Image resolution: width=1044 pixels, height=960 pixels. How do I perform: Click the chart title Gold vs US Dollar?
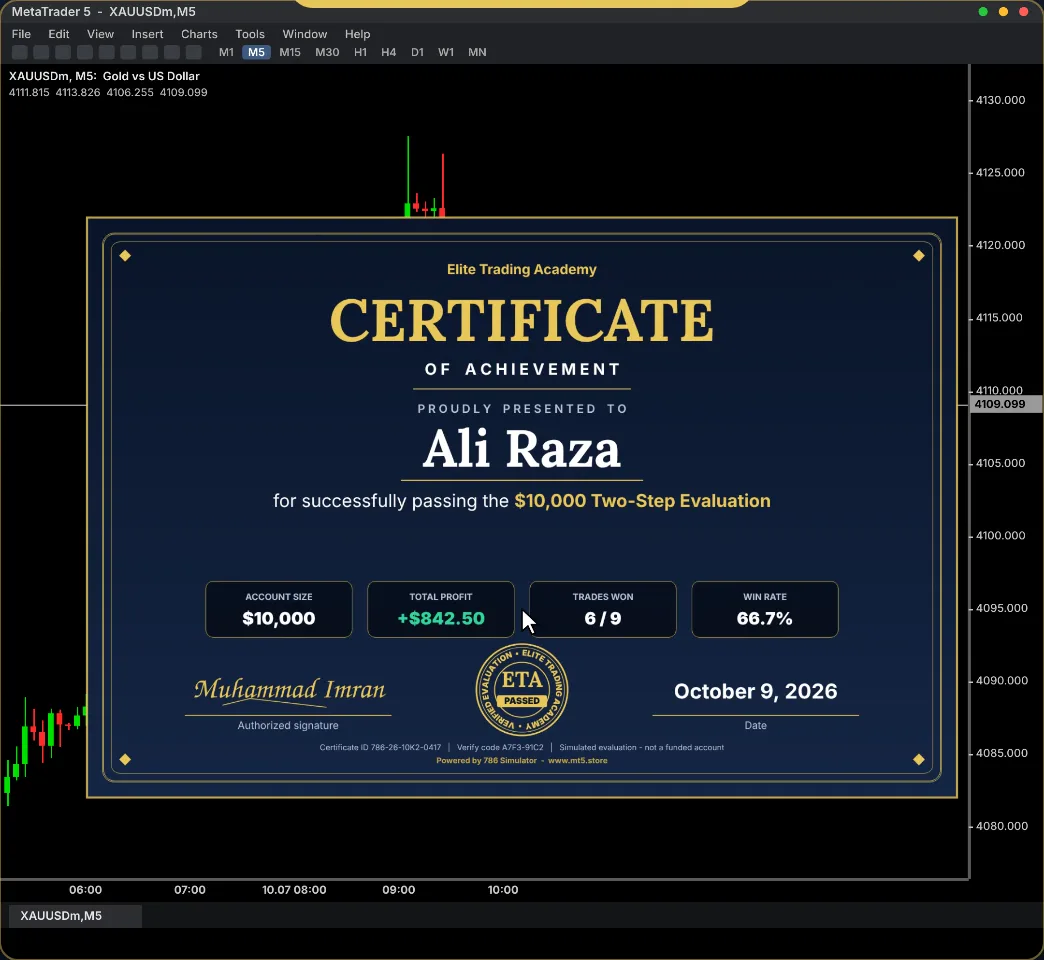tap(151, 76)
